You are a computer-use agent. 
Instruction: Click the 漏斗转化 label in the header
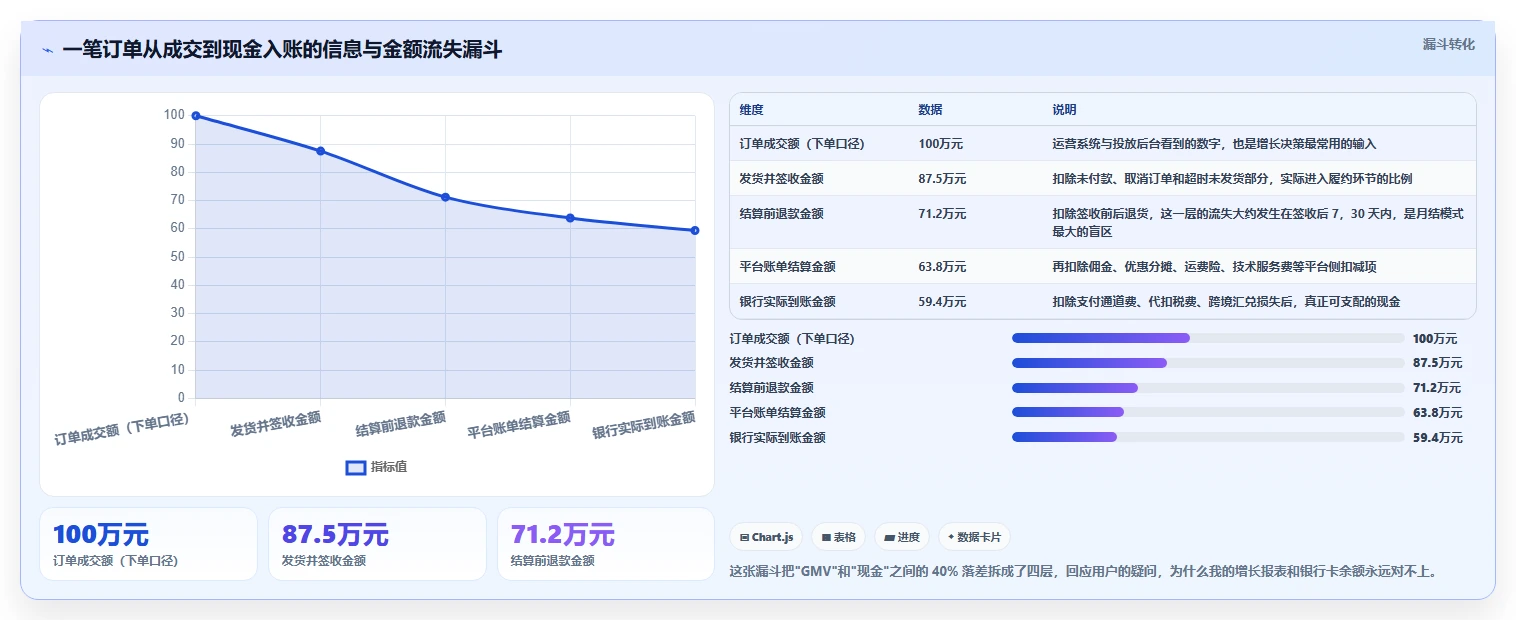coord(1448,44)
